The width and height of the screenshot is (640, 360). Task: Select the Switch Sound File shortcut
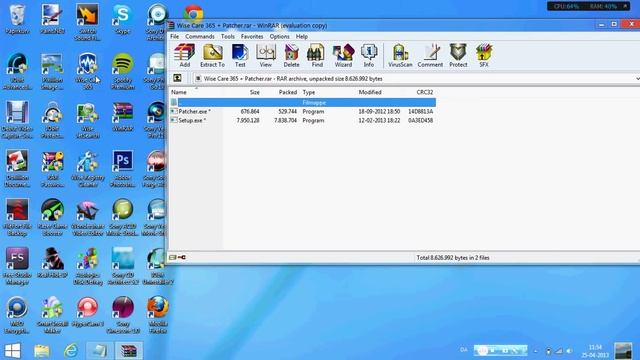coord(87,22)
